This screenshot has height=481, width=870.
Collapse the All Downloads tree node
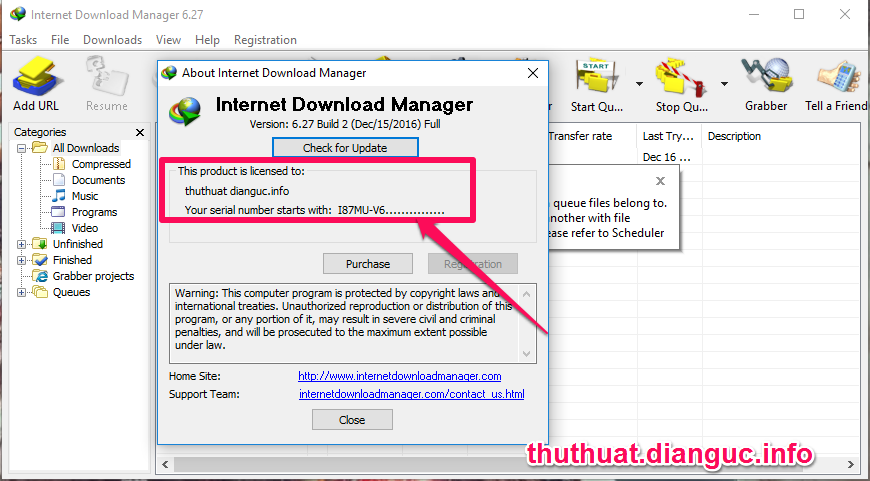pyautogui.click(x=21, y=148)
